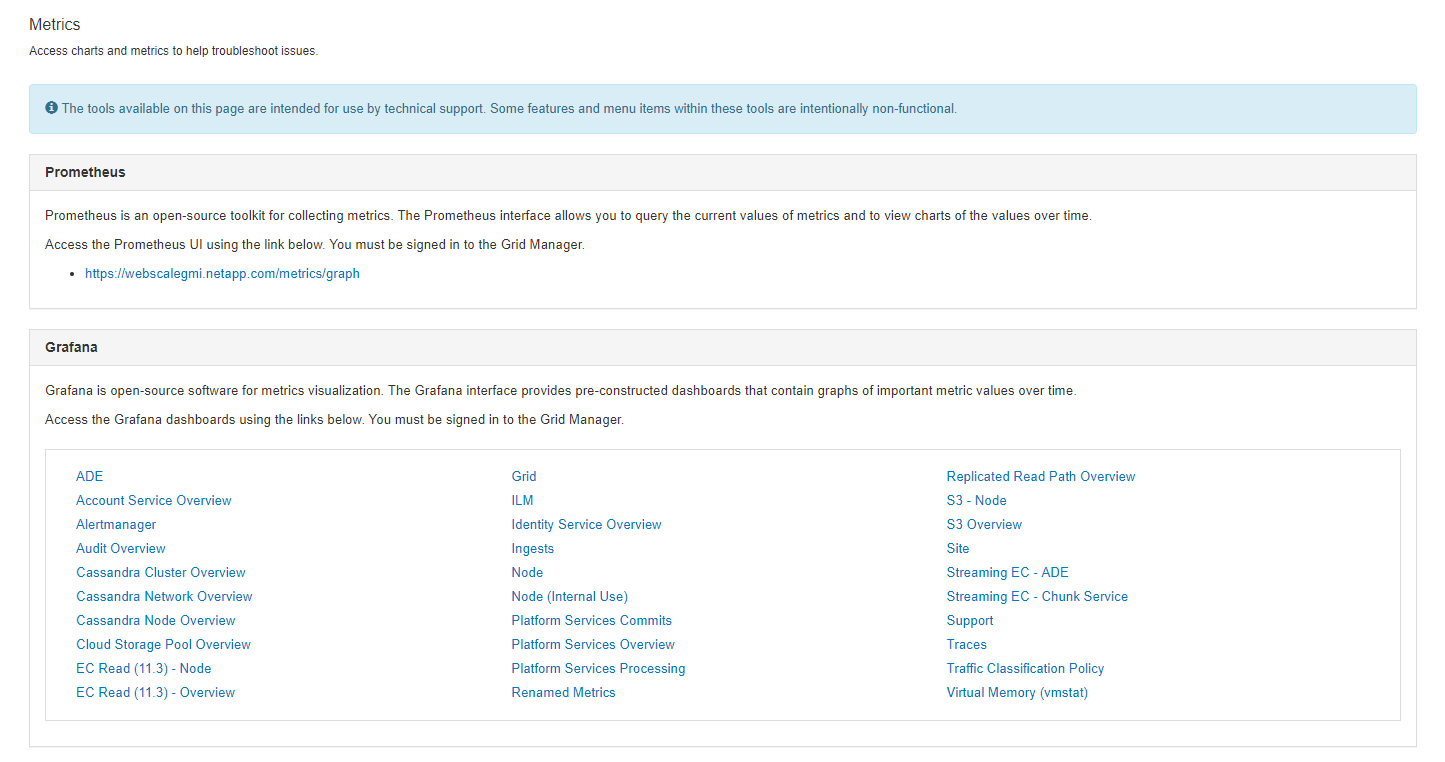1445x762 pixels.
Task: Click the Metrics page title
Action: pos(55,24)
